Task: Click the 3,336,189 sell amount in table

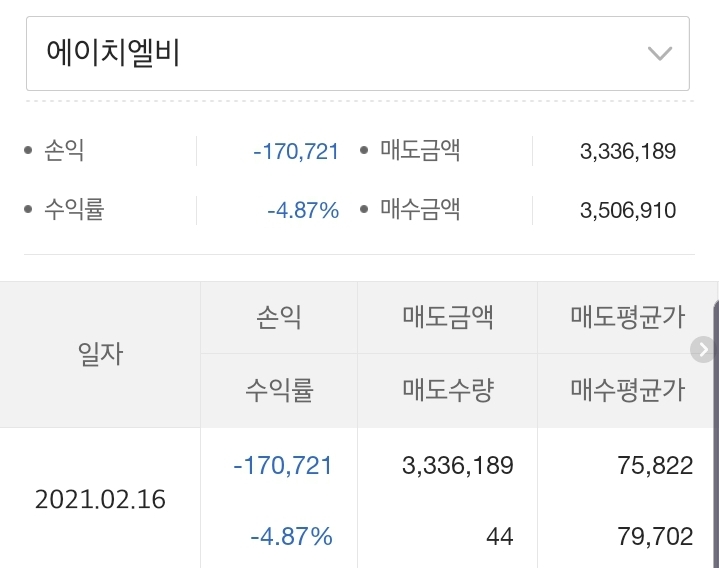Action: click(457, 465)
